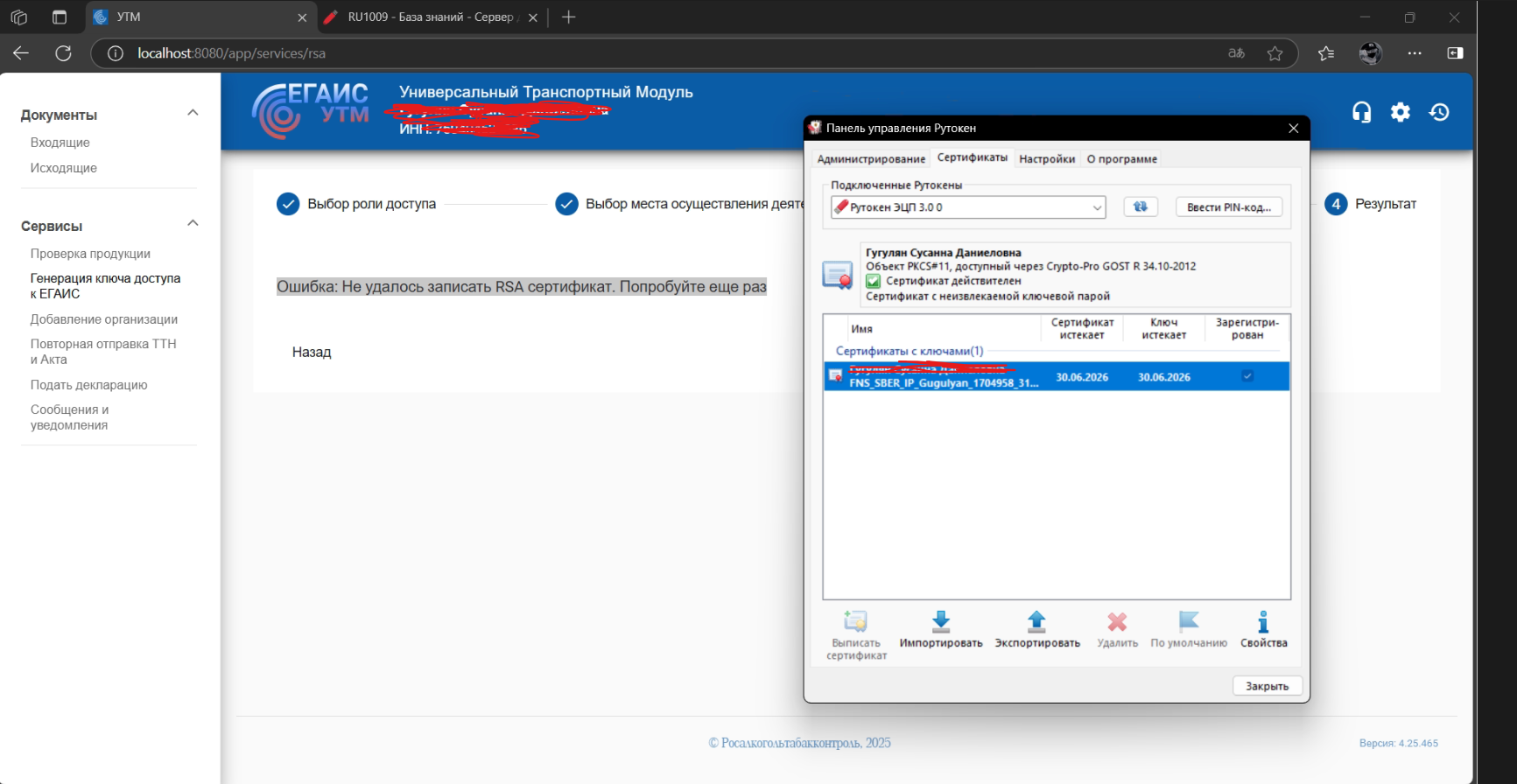This screenshot has height=784, width=1517.
Task: Click the certificate icon in details panel
Action: point(838,274)
